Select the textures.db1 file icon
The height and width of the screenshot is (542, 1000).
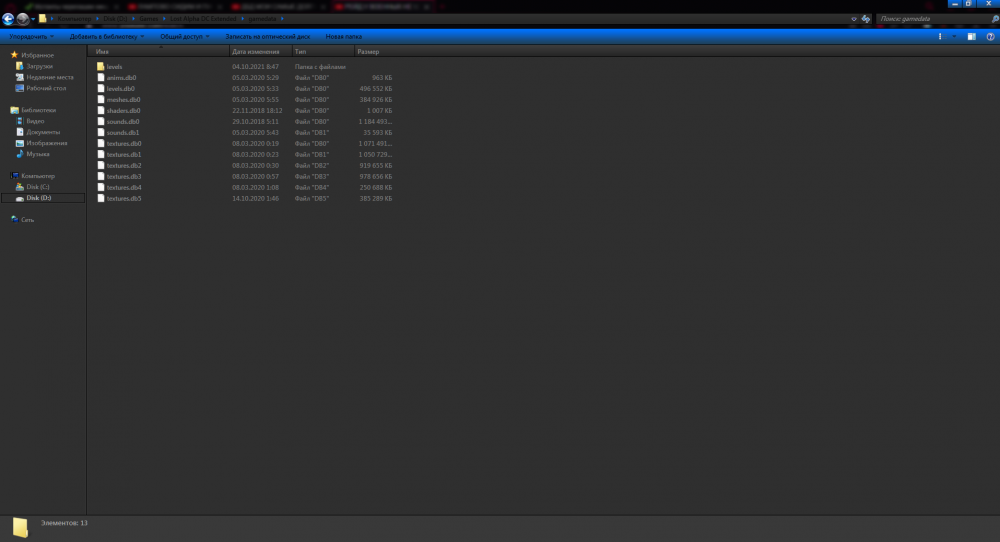point(101,154)
